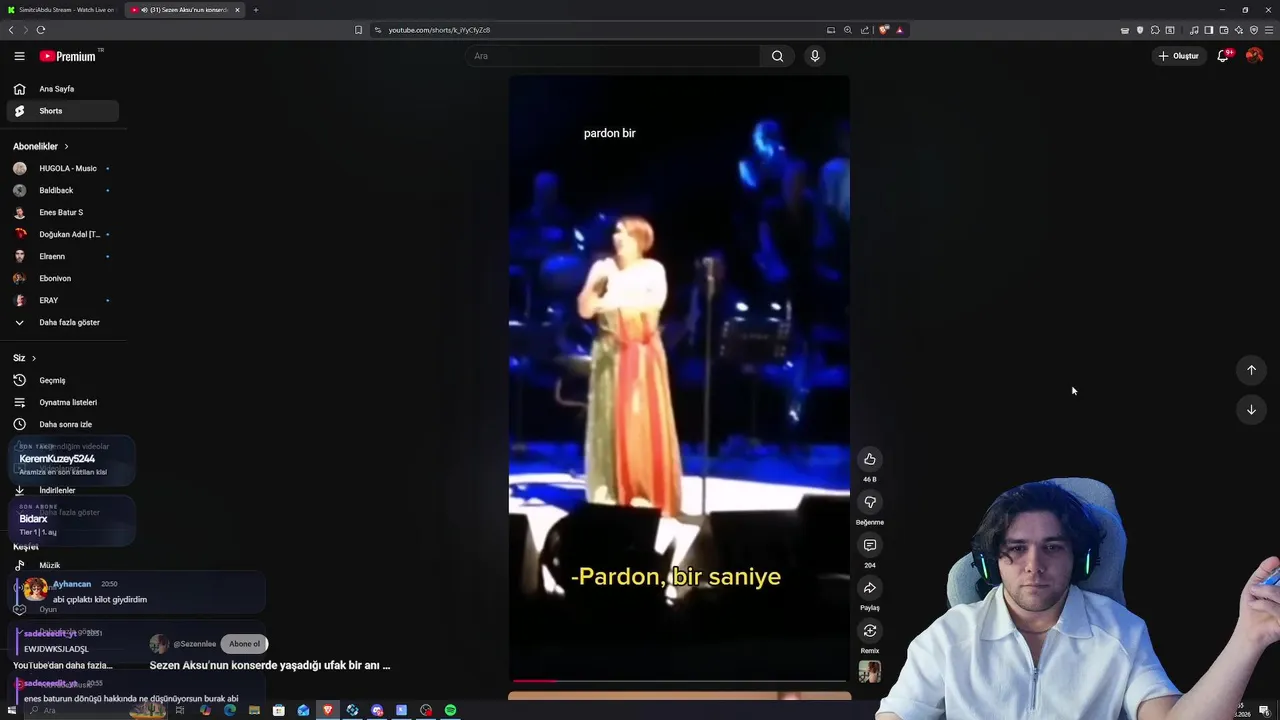Image resolution: width=1280 pixels, height=720 pixels.
Task: Open the browser main hamburger menu
Action: (x=1269, y=30)
